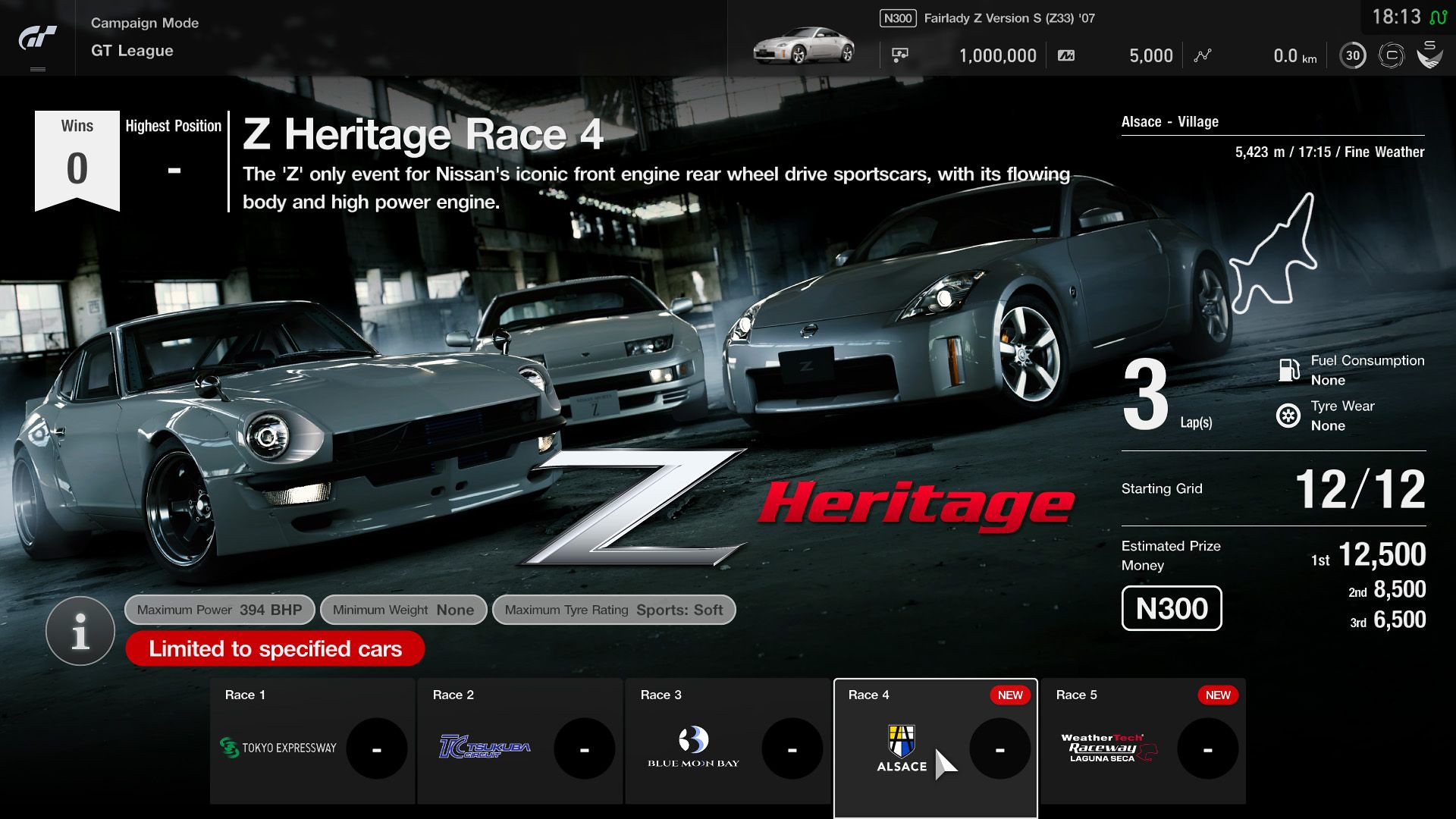Click the Tsukuba Circuit logo on Race 2
1456x819 pixels.
485,748
